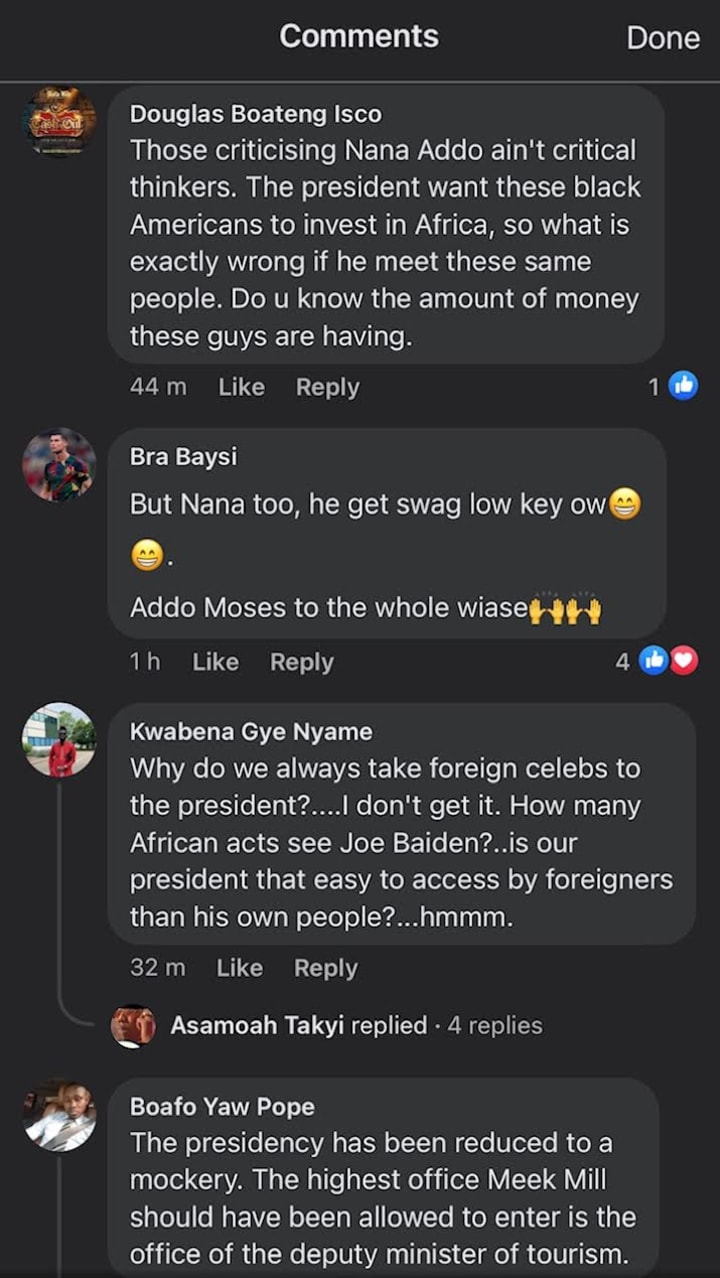The image size is (720, 1278).
Task: Tap Asamoah Takyi's small reply avatar
Action: coord(133,1026)
